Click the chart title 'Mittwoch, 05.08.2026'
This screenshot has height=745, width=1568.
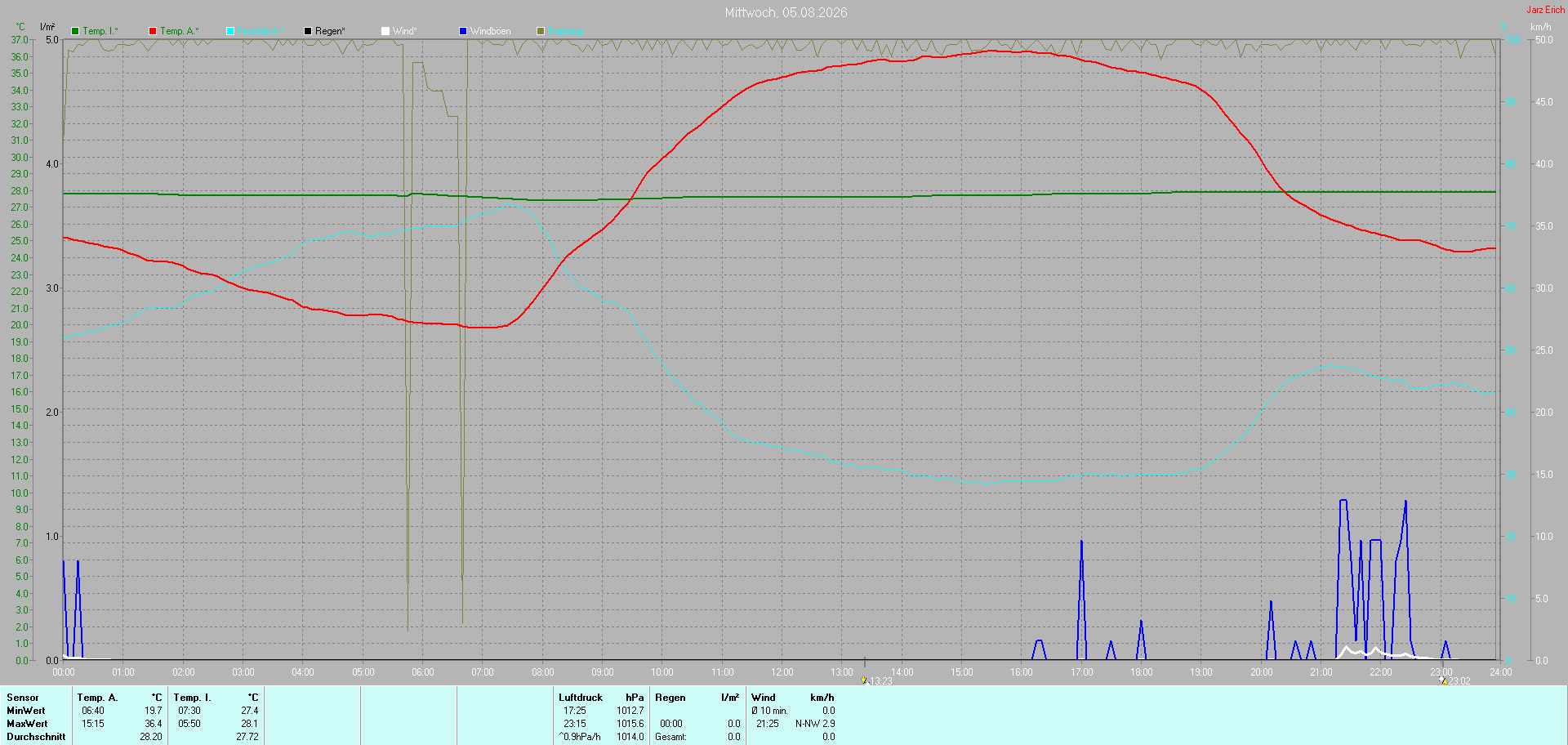pos(786,12)
